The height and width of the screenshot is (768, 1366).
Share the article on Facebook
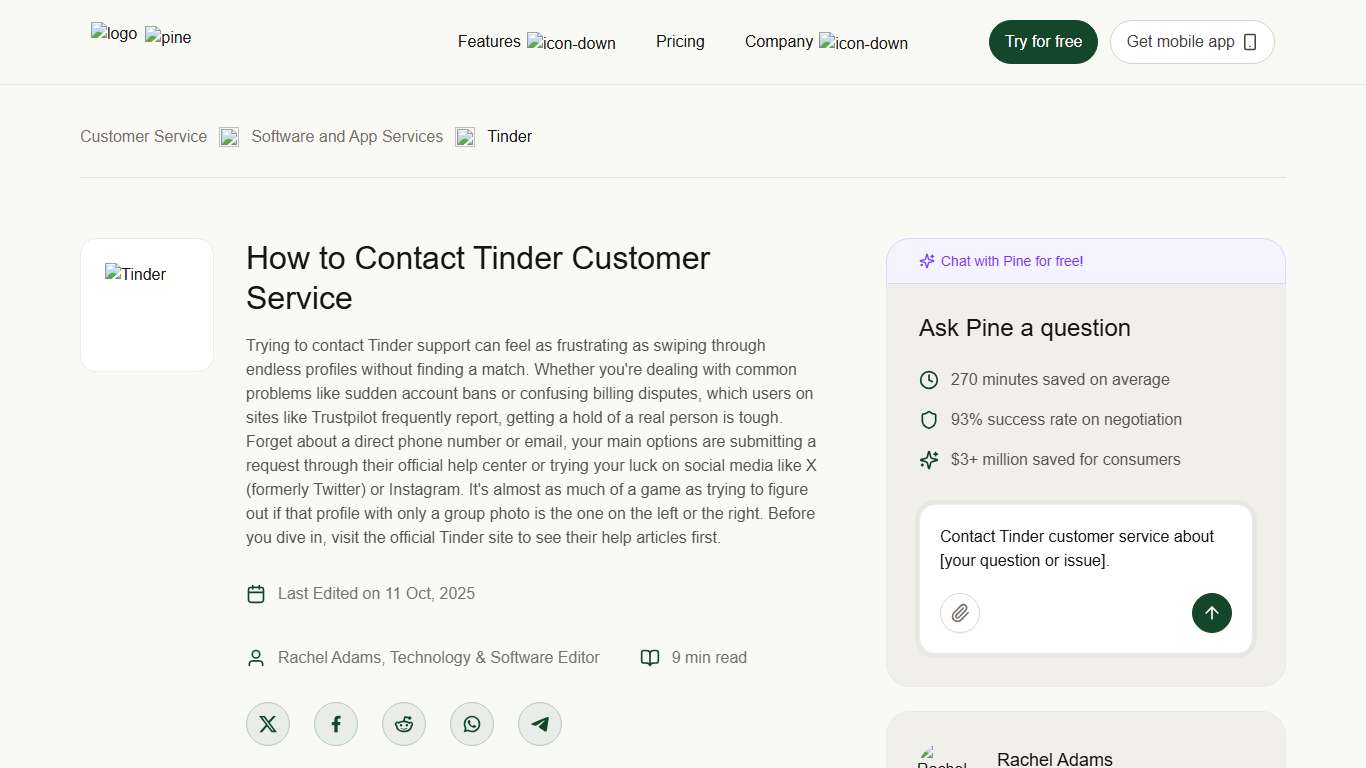click(x=335, y=723)
